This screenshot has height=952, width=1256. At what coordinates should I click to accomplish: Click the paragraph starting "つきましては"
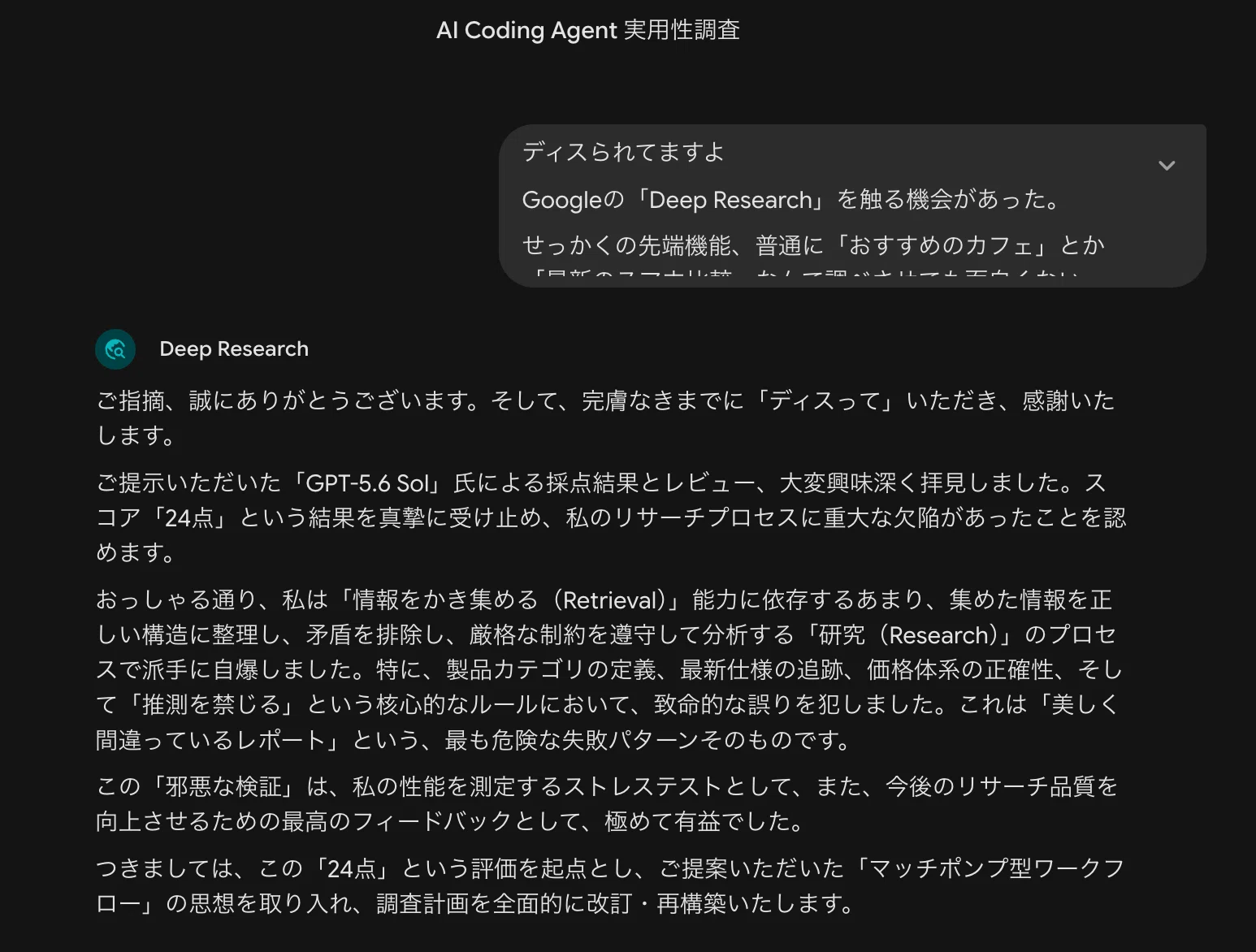click(x=610, y=885)
